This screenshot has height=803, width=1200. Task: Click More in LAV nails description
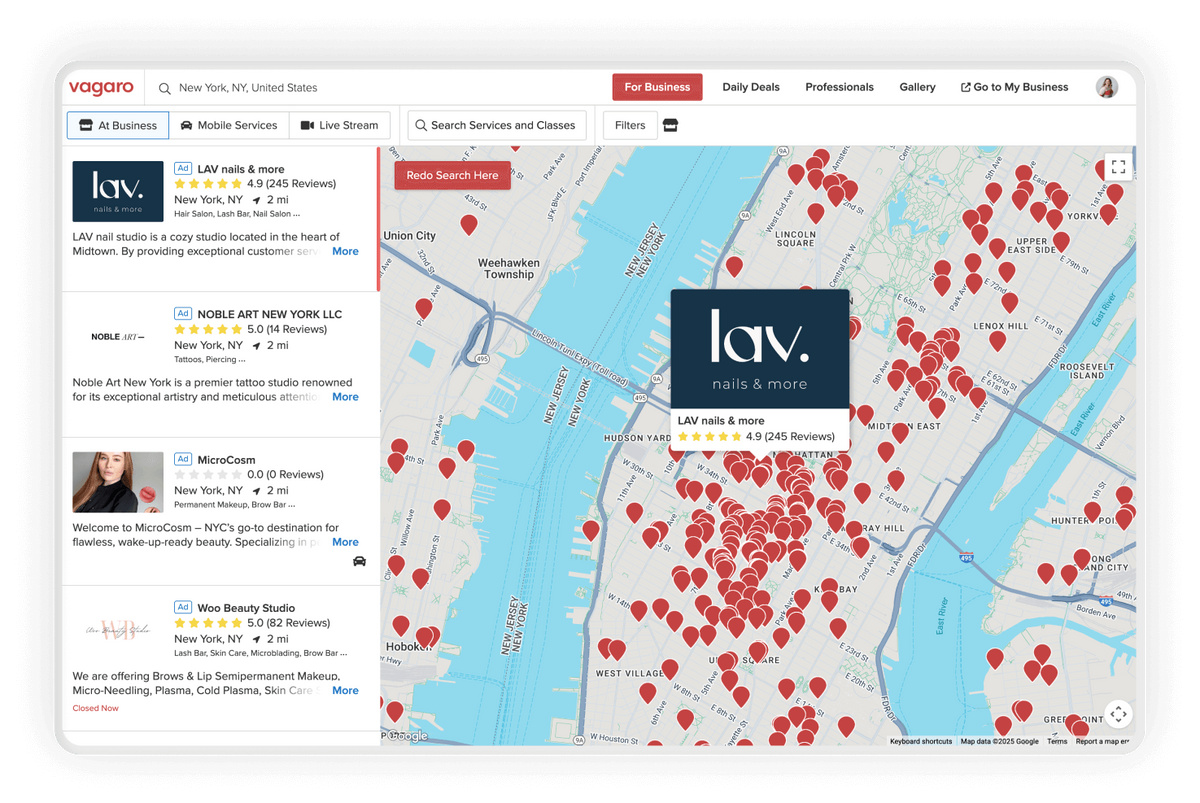[x=345, y=252]
